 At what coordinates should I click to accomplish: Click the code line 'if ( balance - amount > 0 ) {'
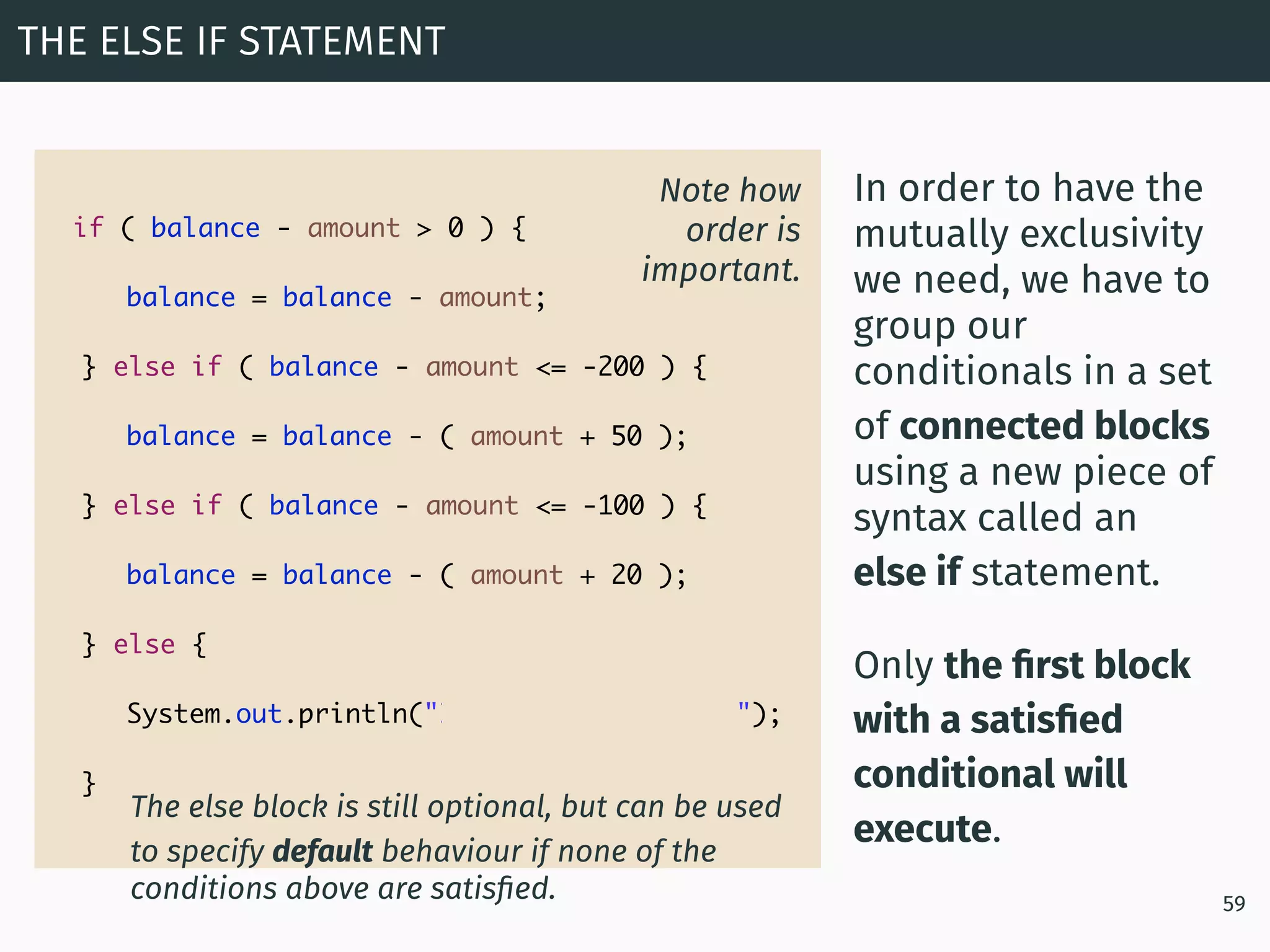pos(300,228)
